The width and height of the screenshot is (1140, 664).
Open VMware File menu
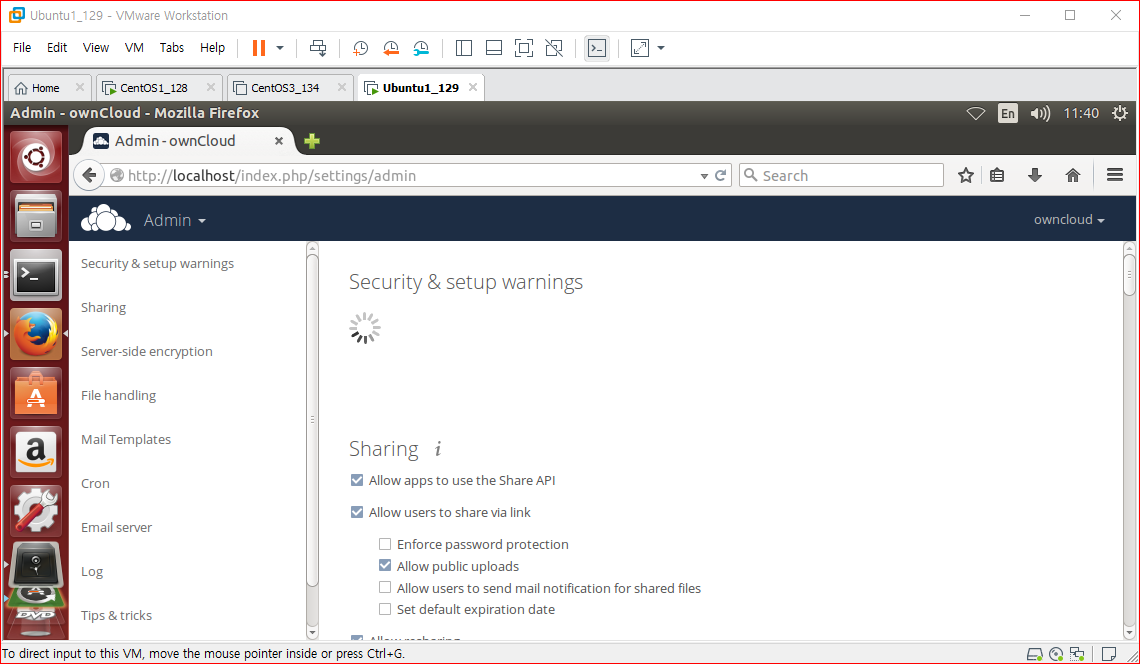22,47
